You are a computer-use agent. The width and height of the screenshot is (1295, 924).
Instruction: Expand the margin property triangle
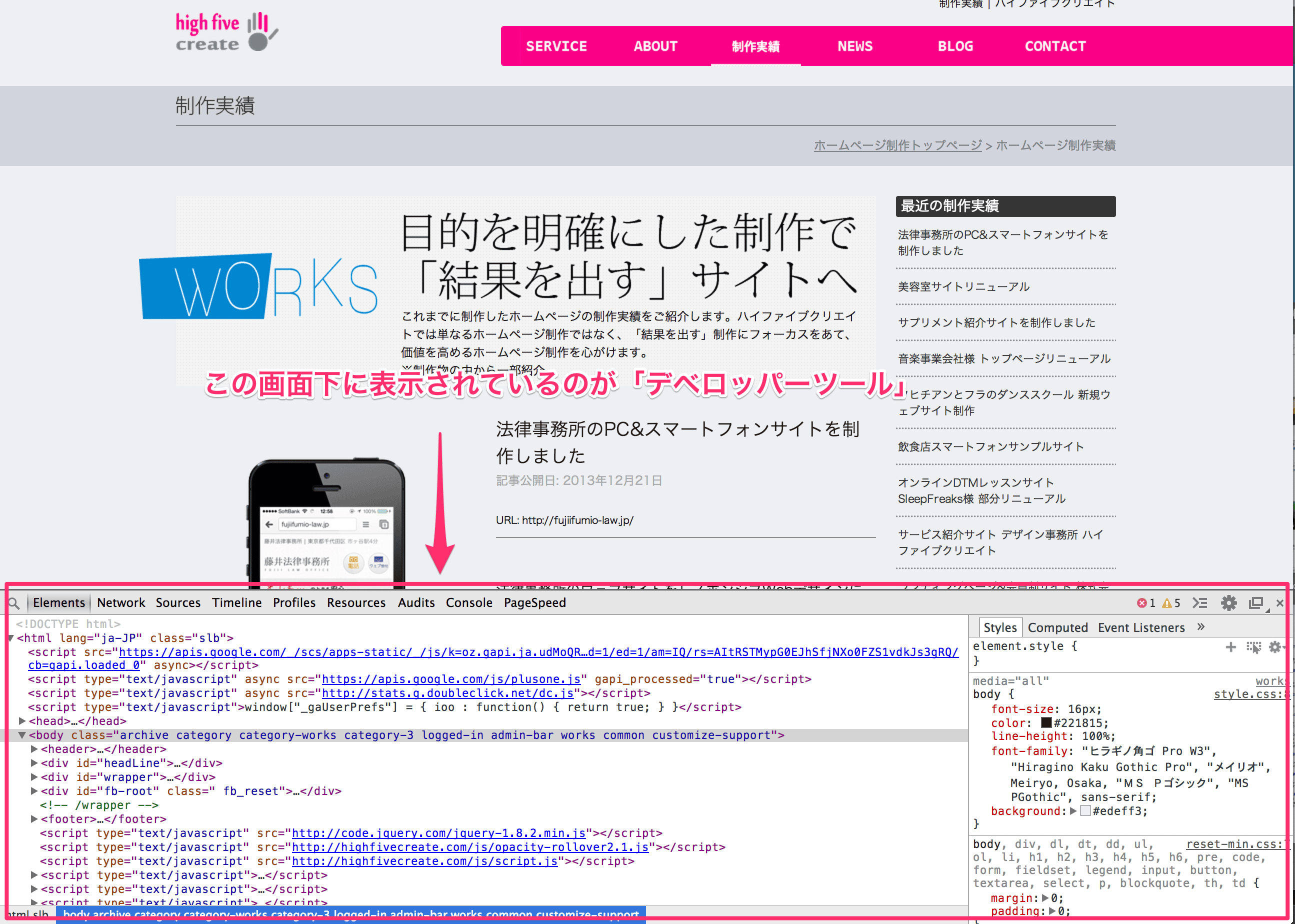click(1046, 898)
